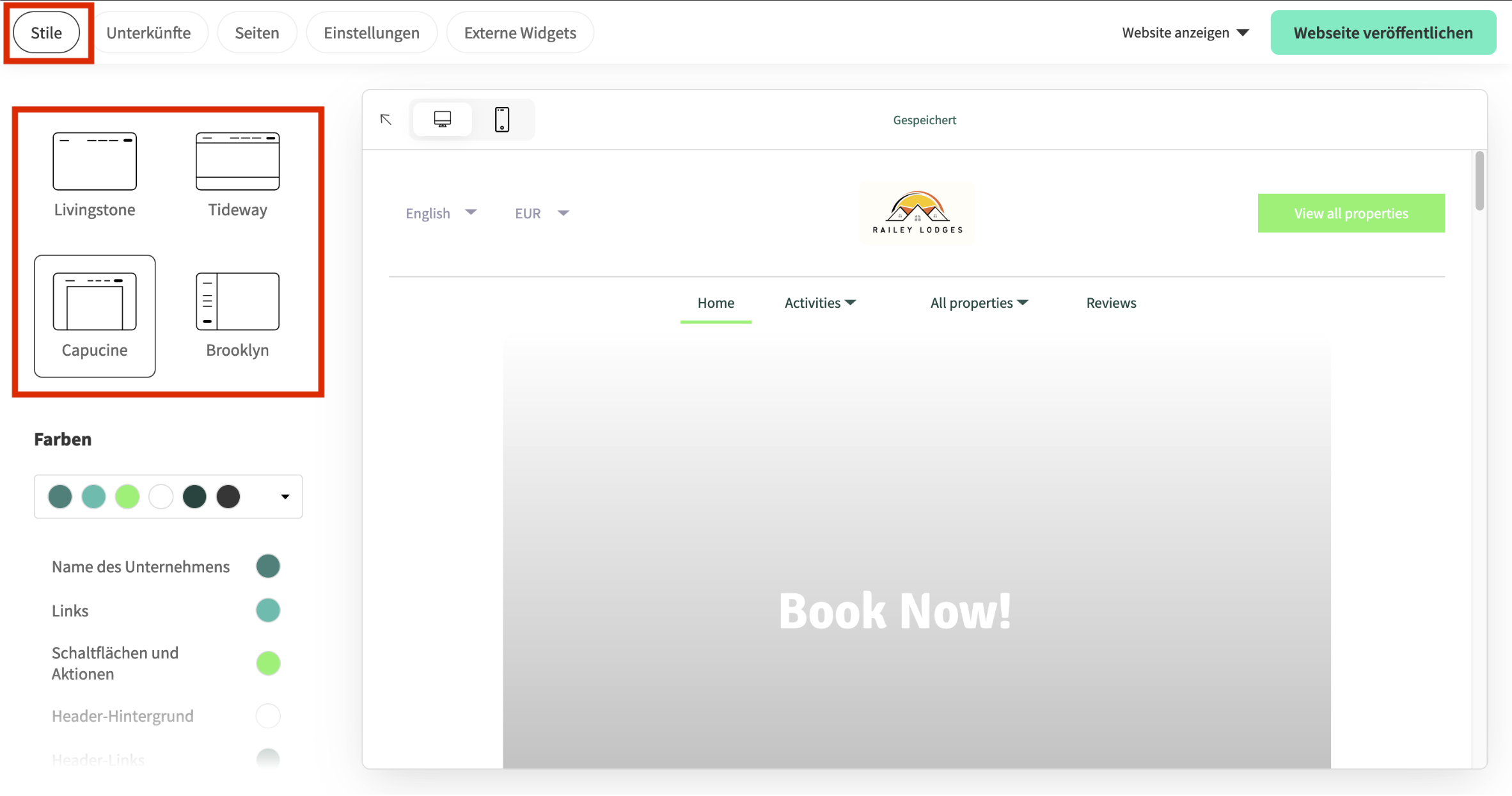Switch to the Unterkünfte tab
This screenshot has width=1512, height=796.
[x=150, y=32]
